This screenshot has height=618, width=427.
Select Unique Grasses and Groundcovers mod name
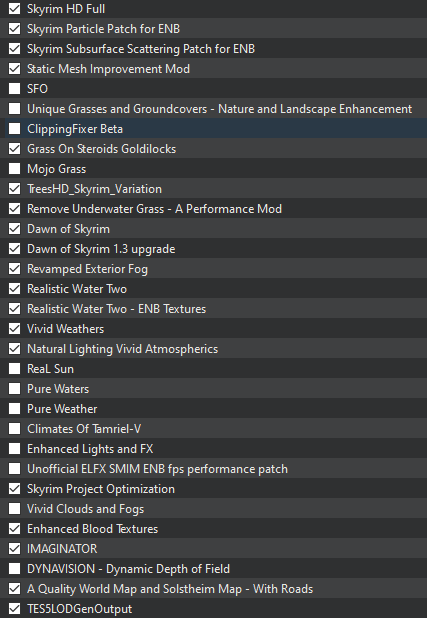coord(220,109)
